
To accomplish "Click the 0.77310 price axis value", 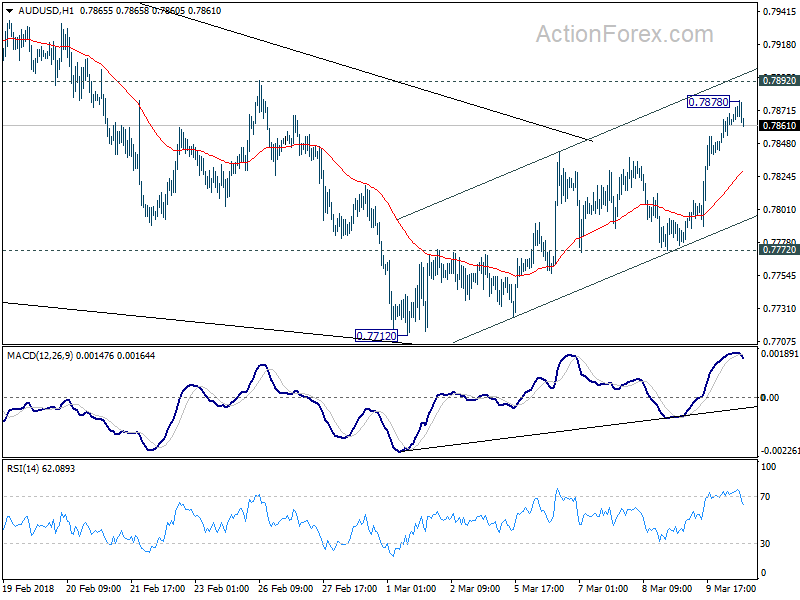I will (x=779, y=309).
